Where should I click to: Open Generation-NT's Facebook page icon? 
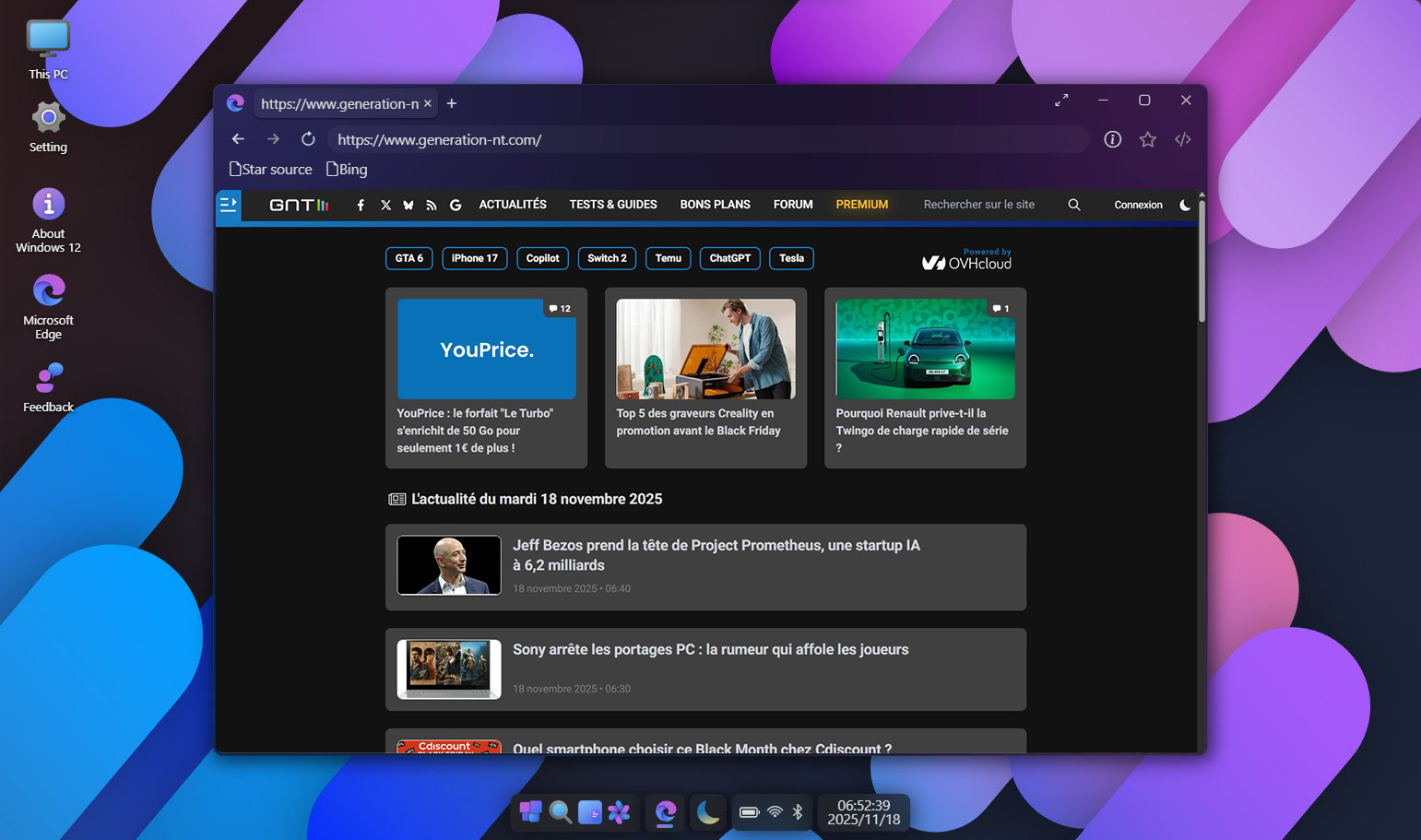pyautogui.click(x=361, y=205)
